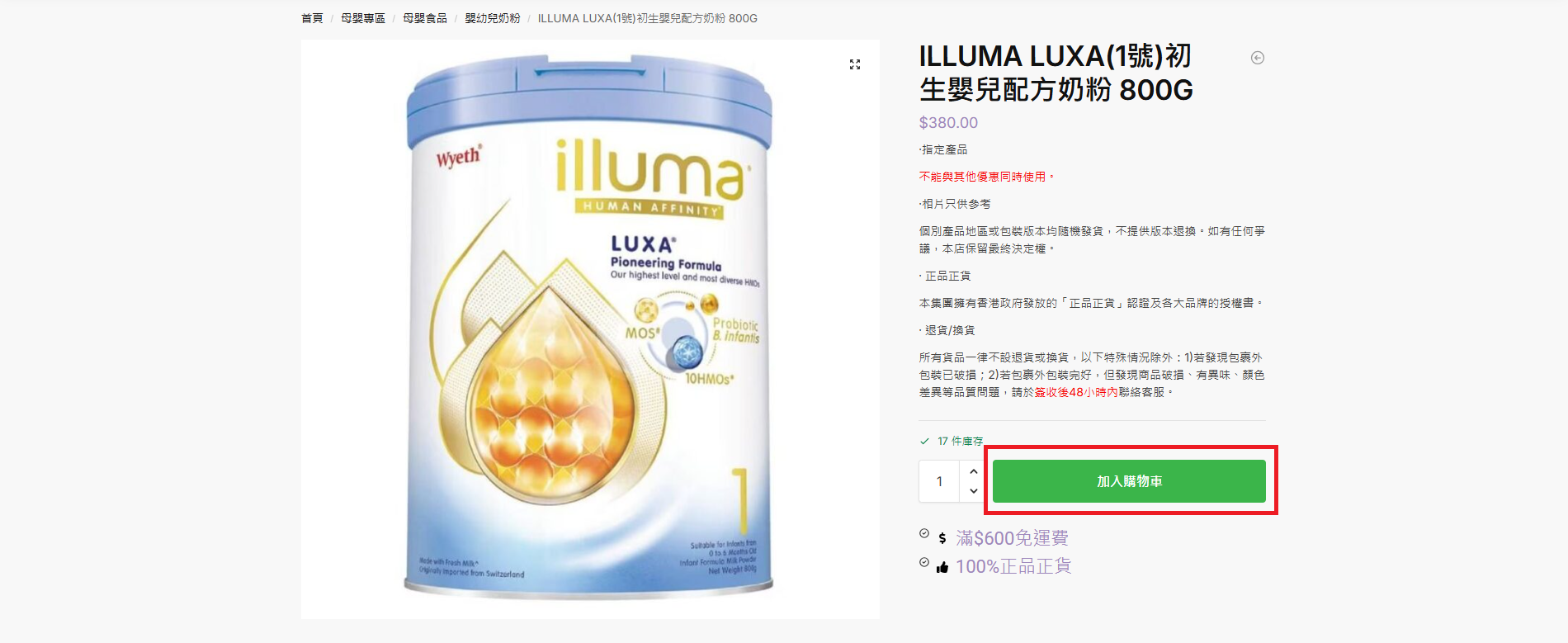Click the green checkmark beside 17 件庫存
Screen dimensions: 1568x643
[x=924, y=441]
